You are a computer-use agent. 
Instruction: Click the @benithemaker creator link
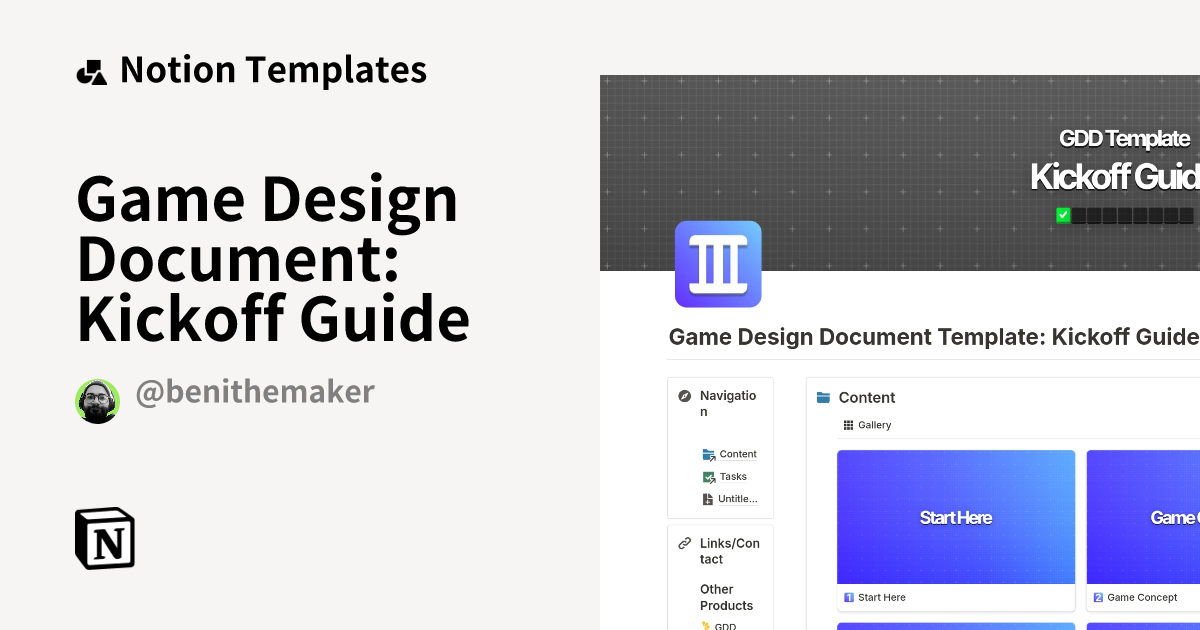click(x=254, y=392)
